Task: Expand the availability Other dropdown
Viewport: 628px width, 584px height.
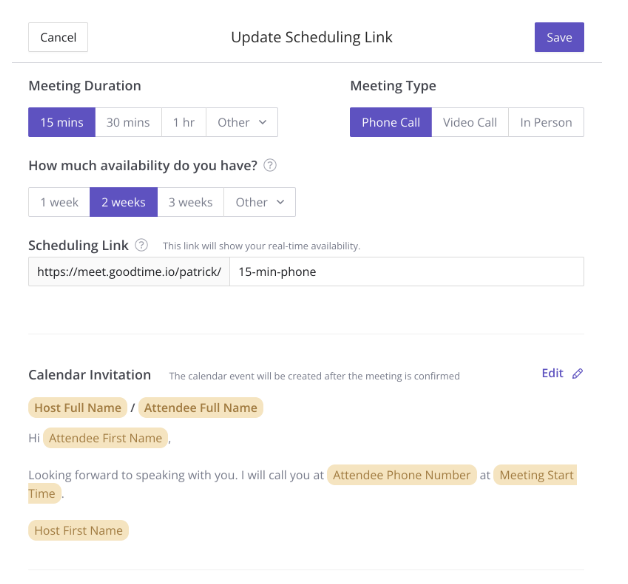Action: point(259,202)
